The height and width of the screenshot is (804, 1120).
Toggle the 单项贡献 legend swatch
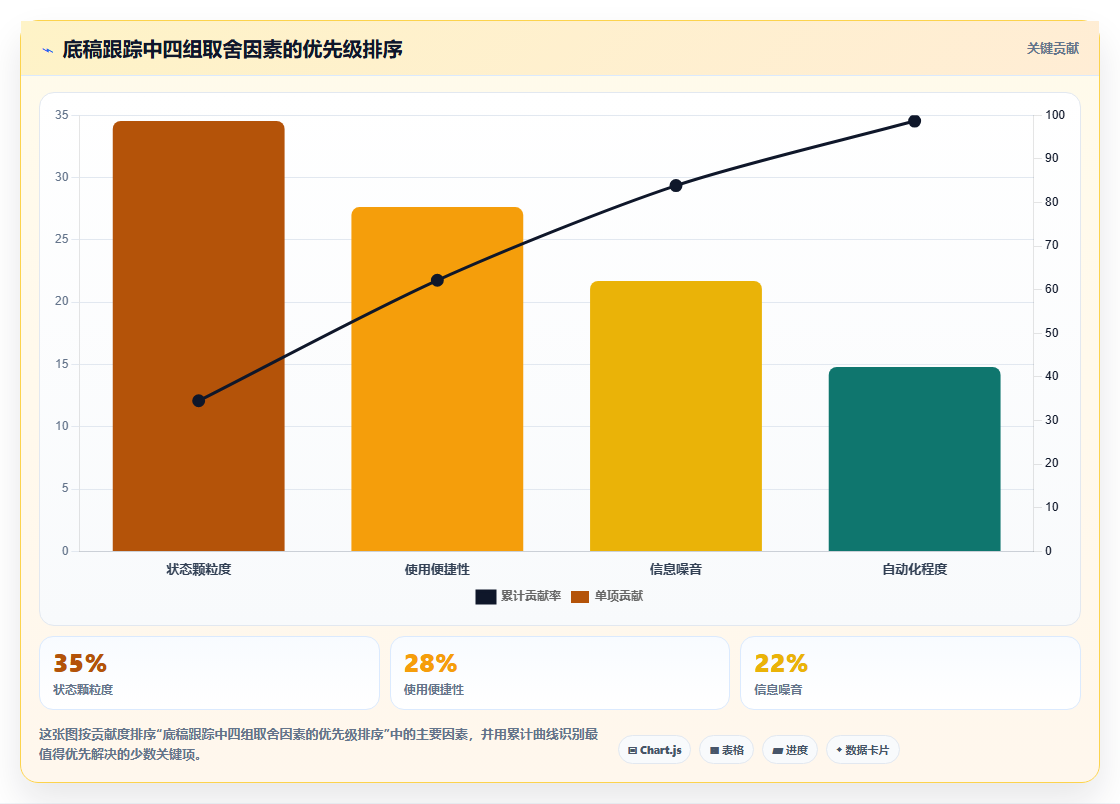[580, 596]
